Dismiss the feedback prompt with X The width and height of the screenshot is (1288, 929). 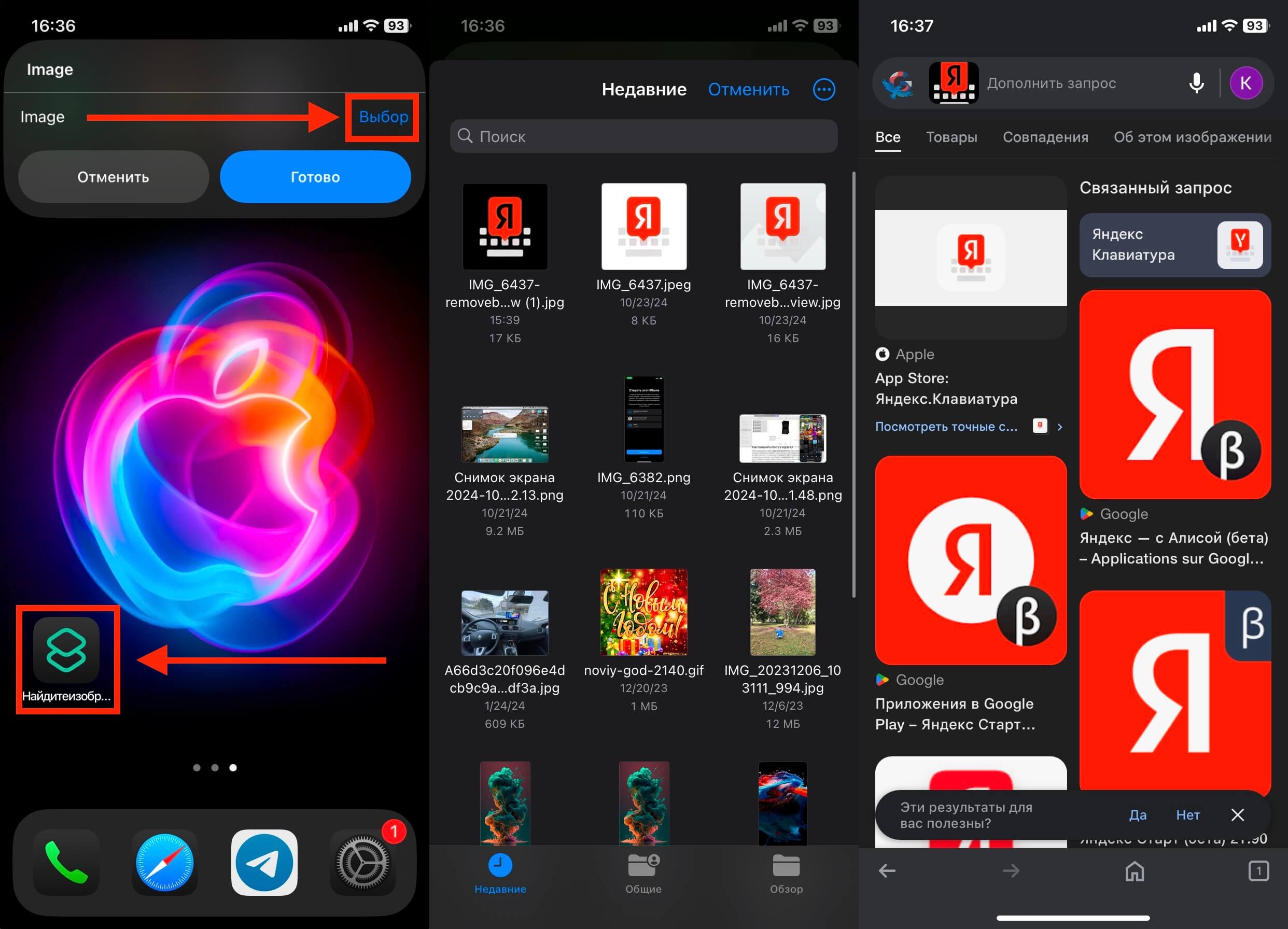click(x=1238, y=815)
